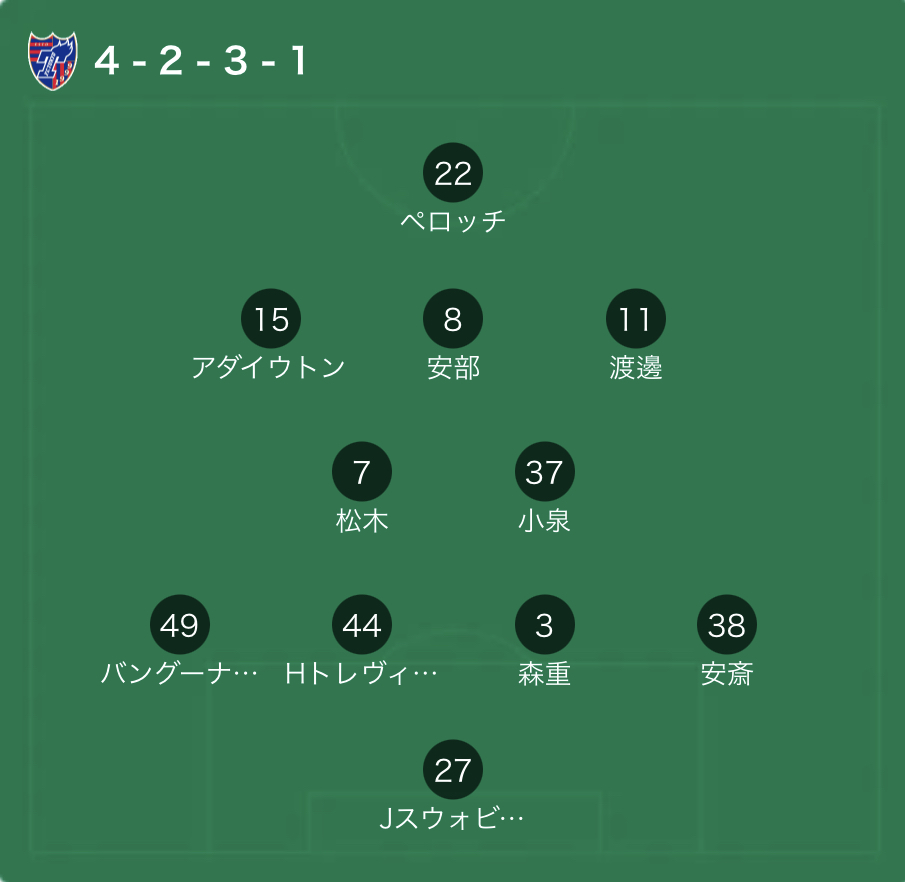The height and width of the screenshot is (882, 905).
Task: Select player number 8 circle
Action: (453, 319)
